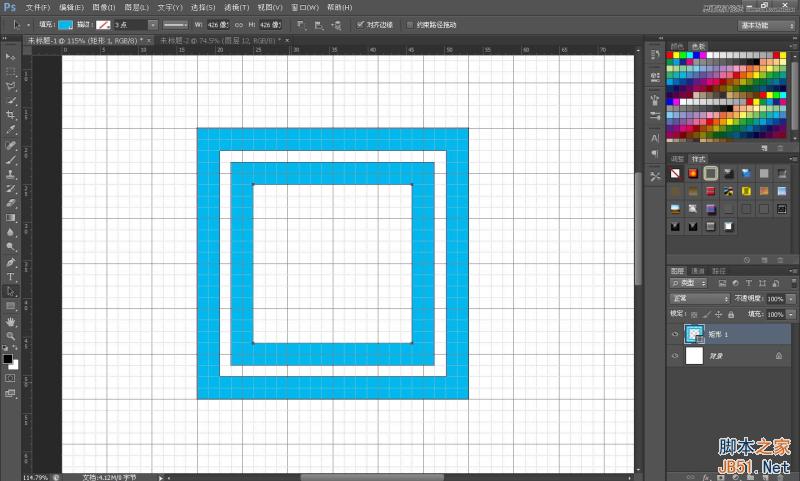Screen dimensions: 800x481
Task: Click foreground color swatch in toolbox
Action: tap(8, 359)
